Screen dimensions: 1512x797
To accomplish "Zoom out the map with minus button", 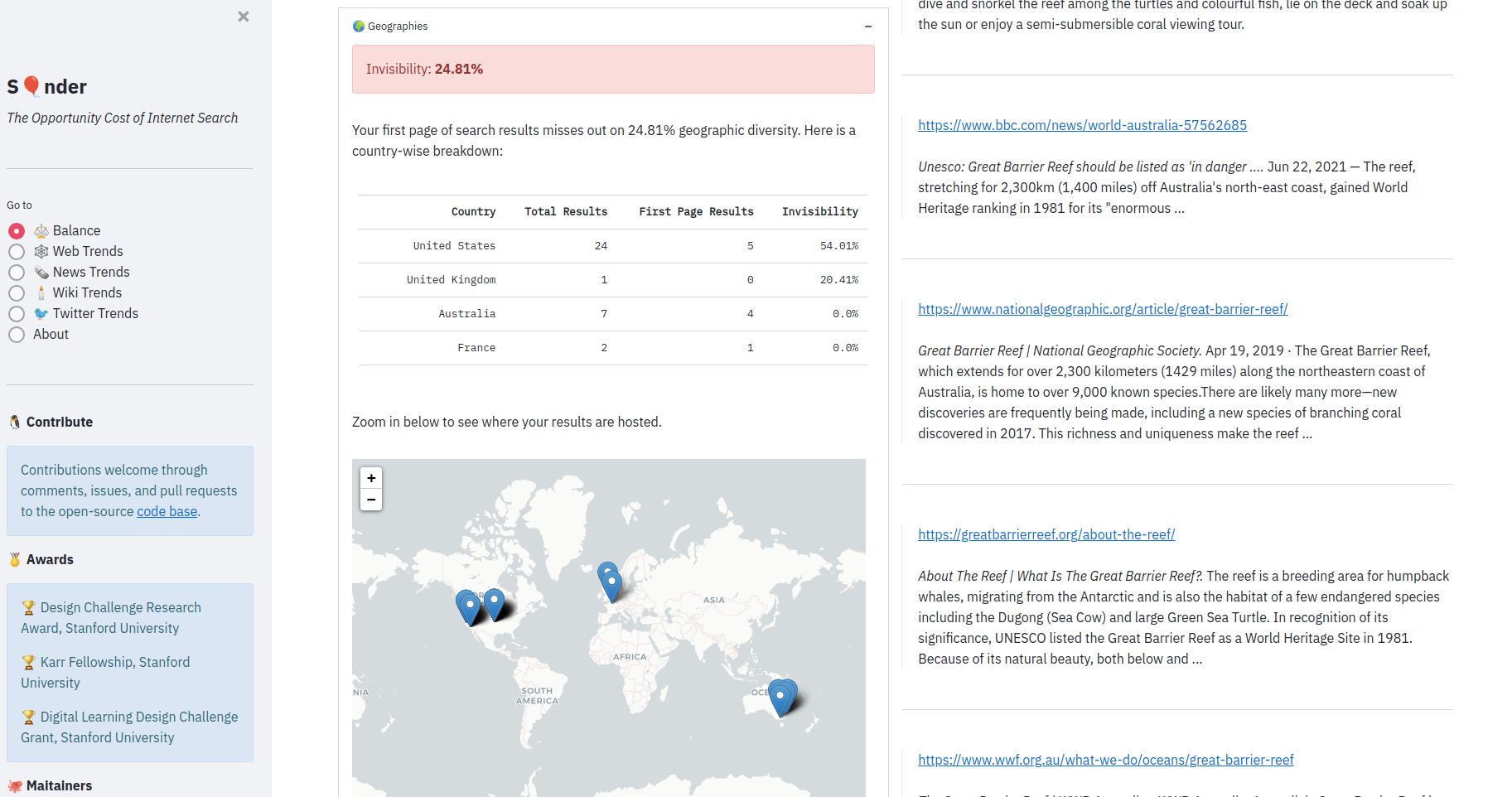I will [x=371, y=500].
